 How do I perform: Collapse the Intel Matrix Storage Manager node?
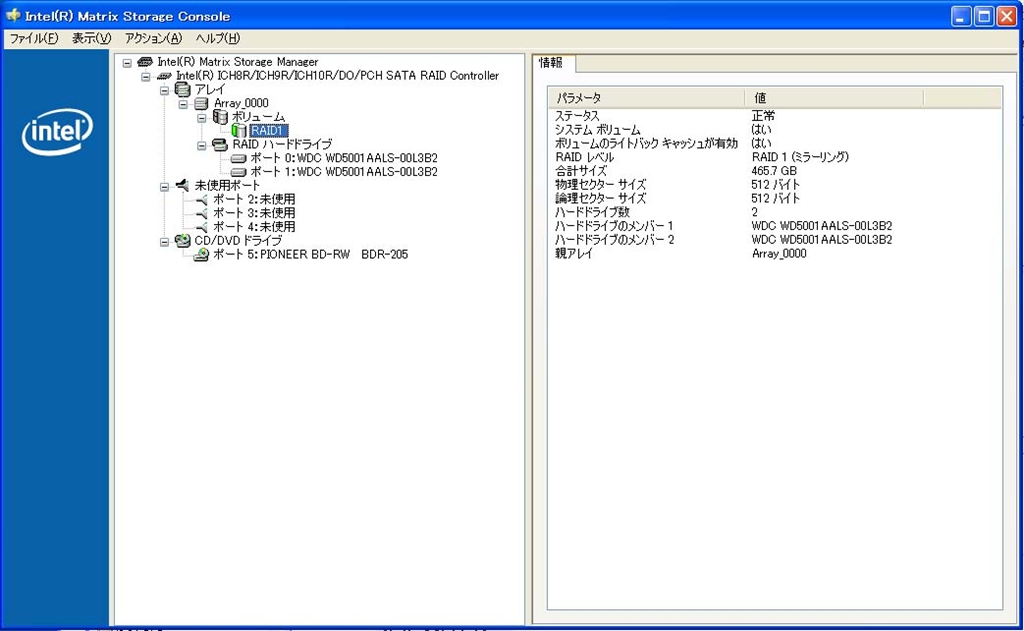pyautogui.click(x=127, y=63)
